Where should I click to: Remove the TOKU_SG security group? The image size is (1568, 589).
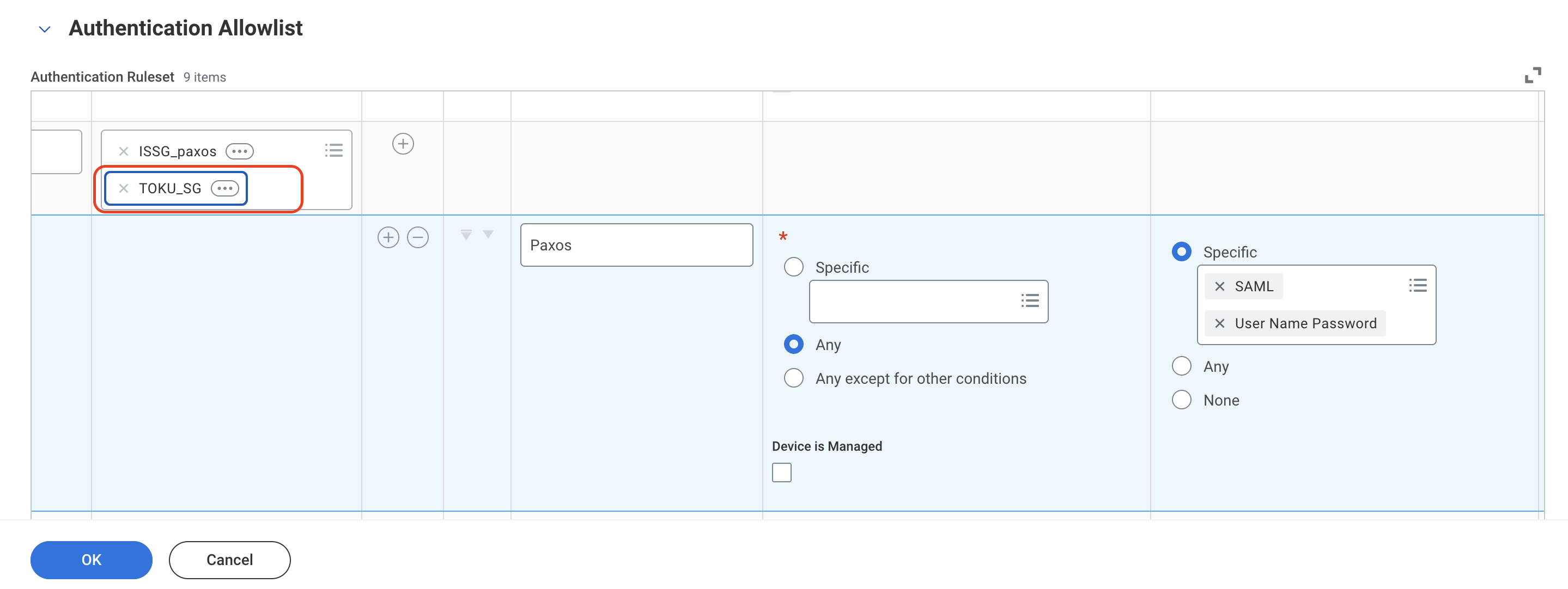point(124,188)
